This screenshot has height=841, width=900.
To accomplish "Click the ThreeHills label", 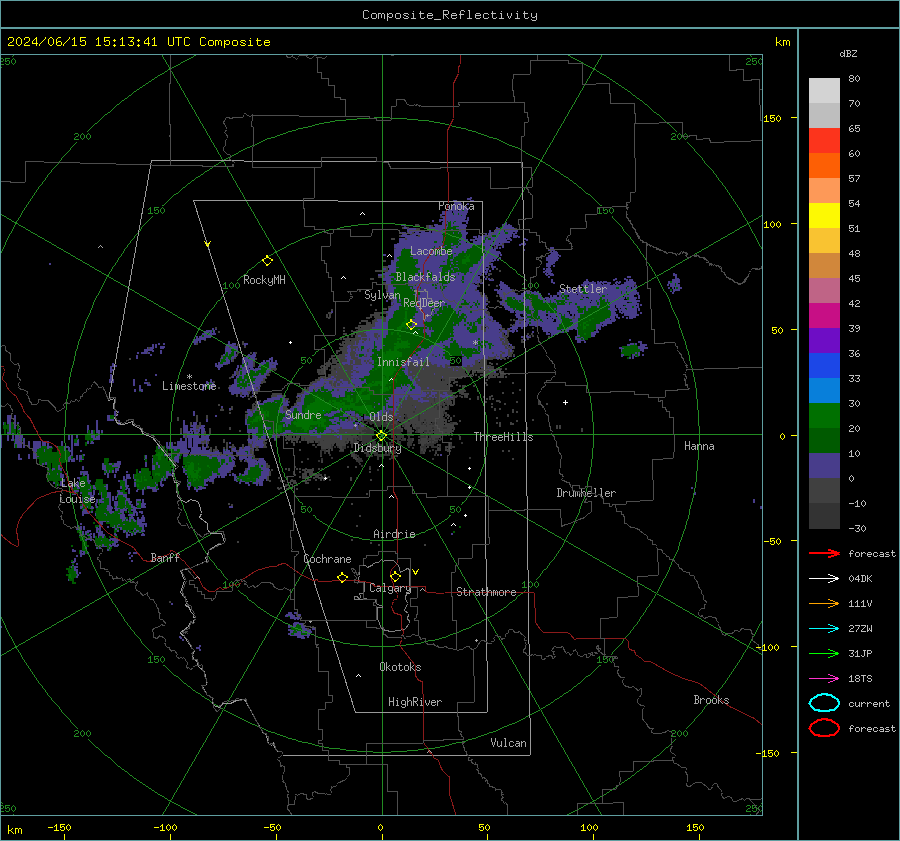I will click(x=503, y=437).
